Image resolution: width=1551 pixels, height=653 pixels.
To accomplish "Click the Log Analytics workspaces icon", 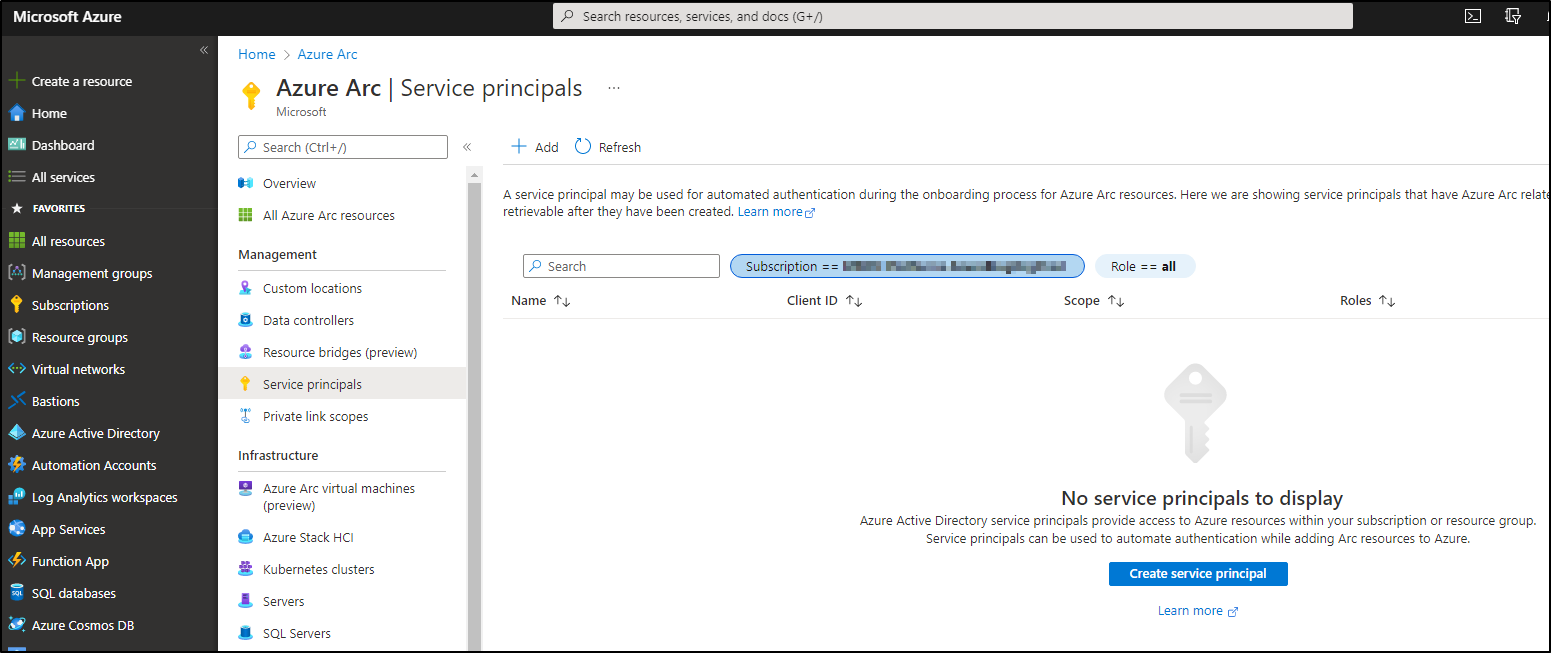I will [x=16, y=497].
